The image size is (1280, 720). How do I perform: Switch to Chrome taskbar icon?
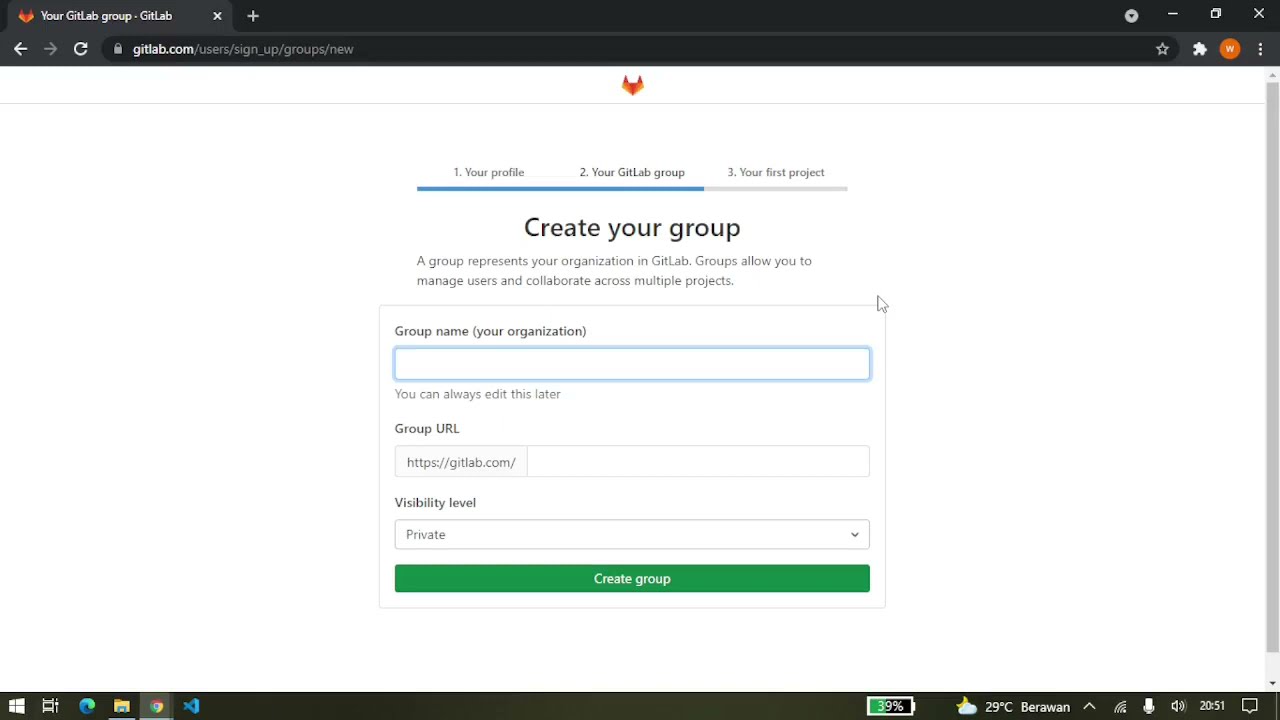pyautogui.click(x=156, y=706)
